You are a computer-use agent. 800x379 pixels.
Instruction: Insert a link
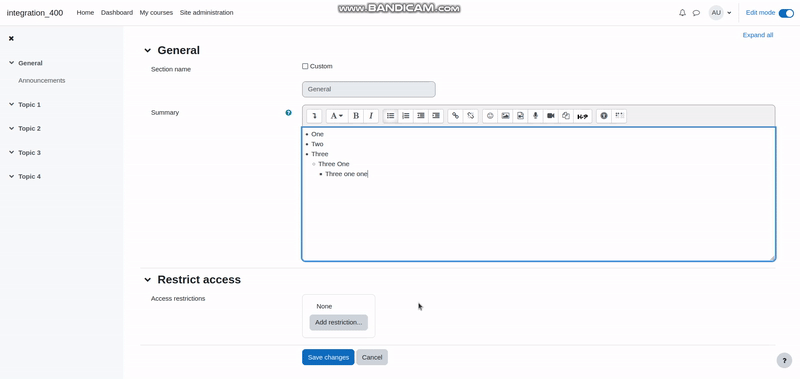point(456,116)
